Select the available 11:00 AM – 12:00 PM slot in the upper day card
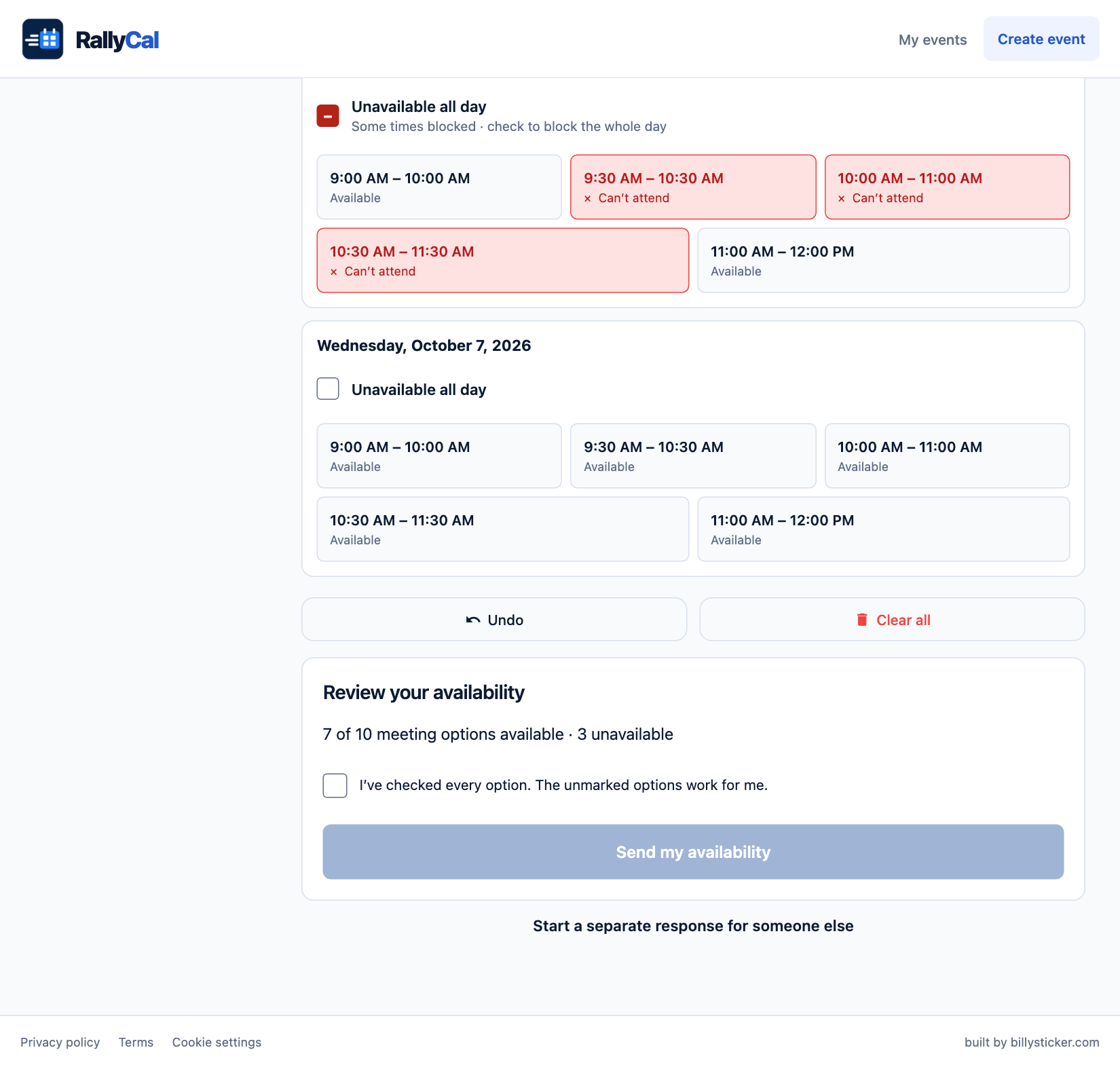The width and height of the screenshot is (1120, 1069). (x=884, y=261)
